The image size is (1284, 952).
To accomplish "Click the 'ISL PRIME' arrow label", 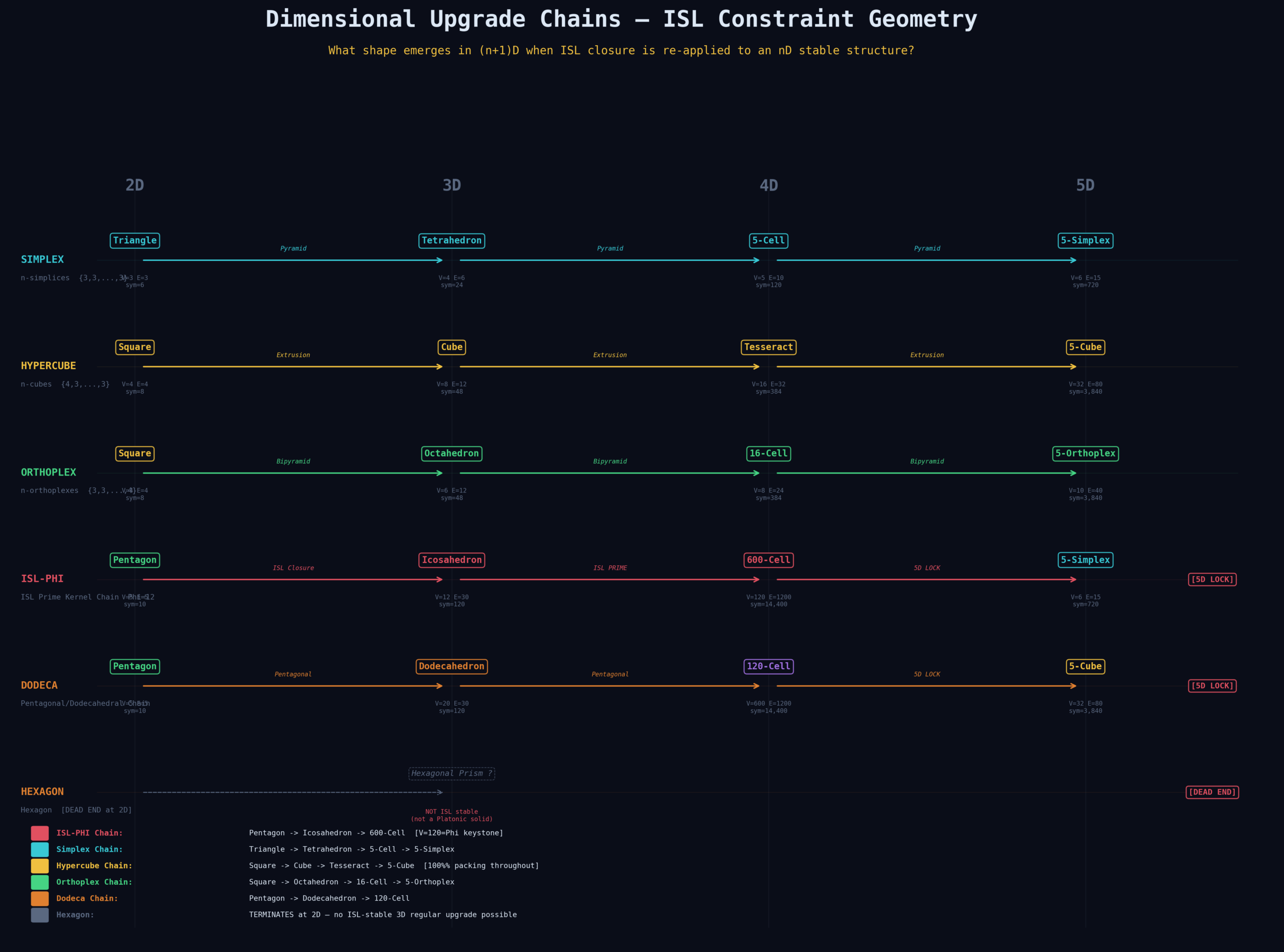I will (x=610, y=568).
